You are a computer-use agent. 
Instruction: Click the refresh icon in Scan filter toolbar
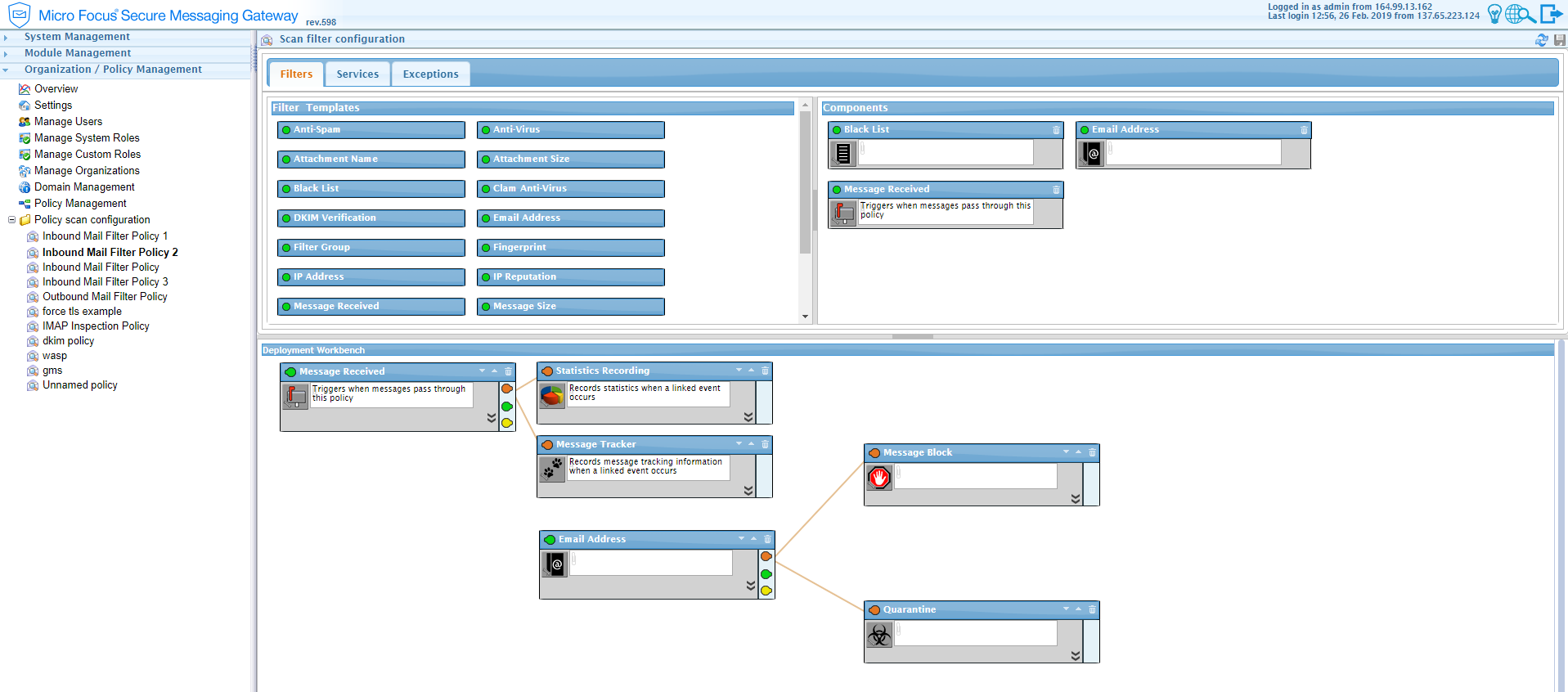point(1542,40)
